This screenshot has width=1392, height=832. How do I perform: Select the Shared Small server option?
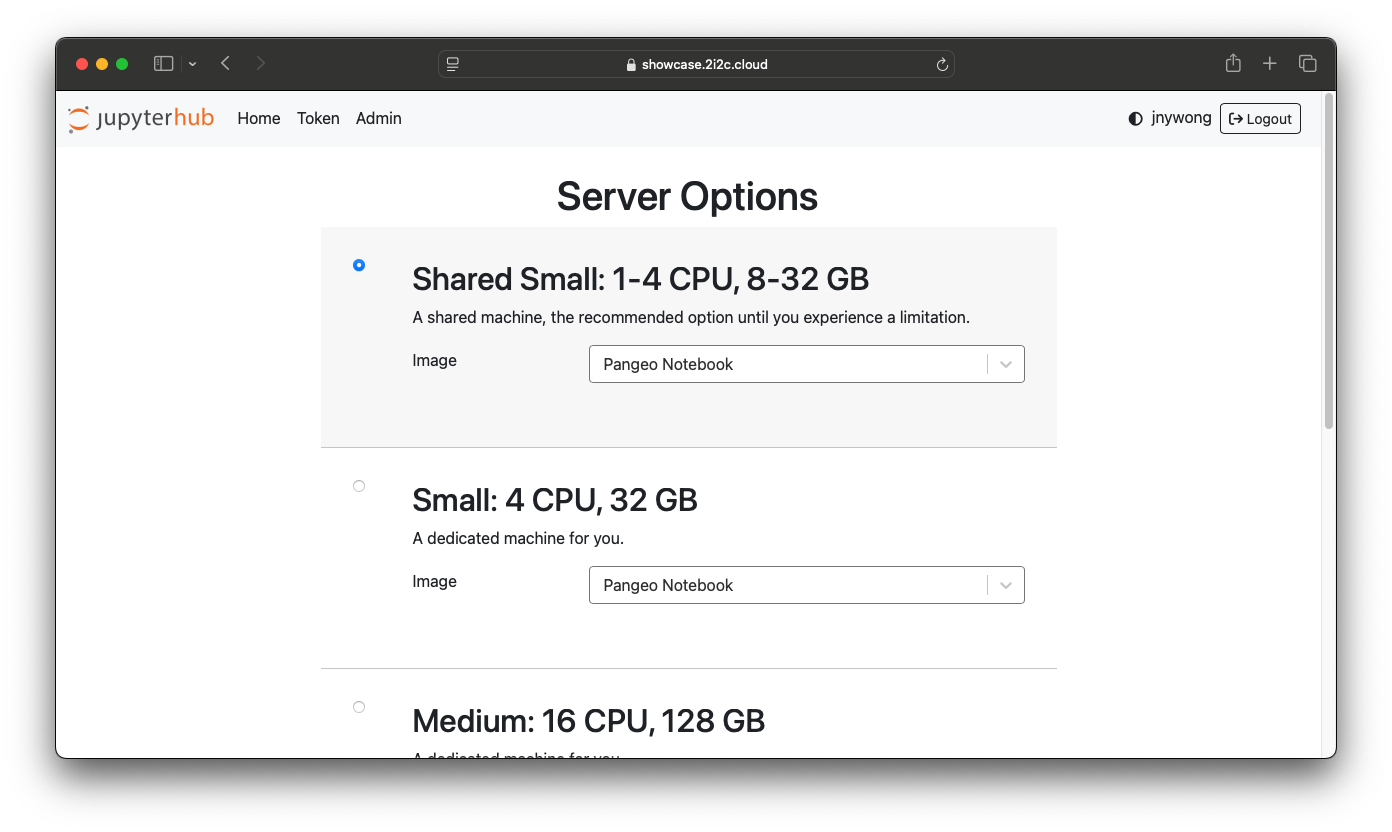[x=359, y=265]
